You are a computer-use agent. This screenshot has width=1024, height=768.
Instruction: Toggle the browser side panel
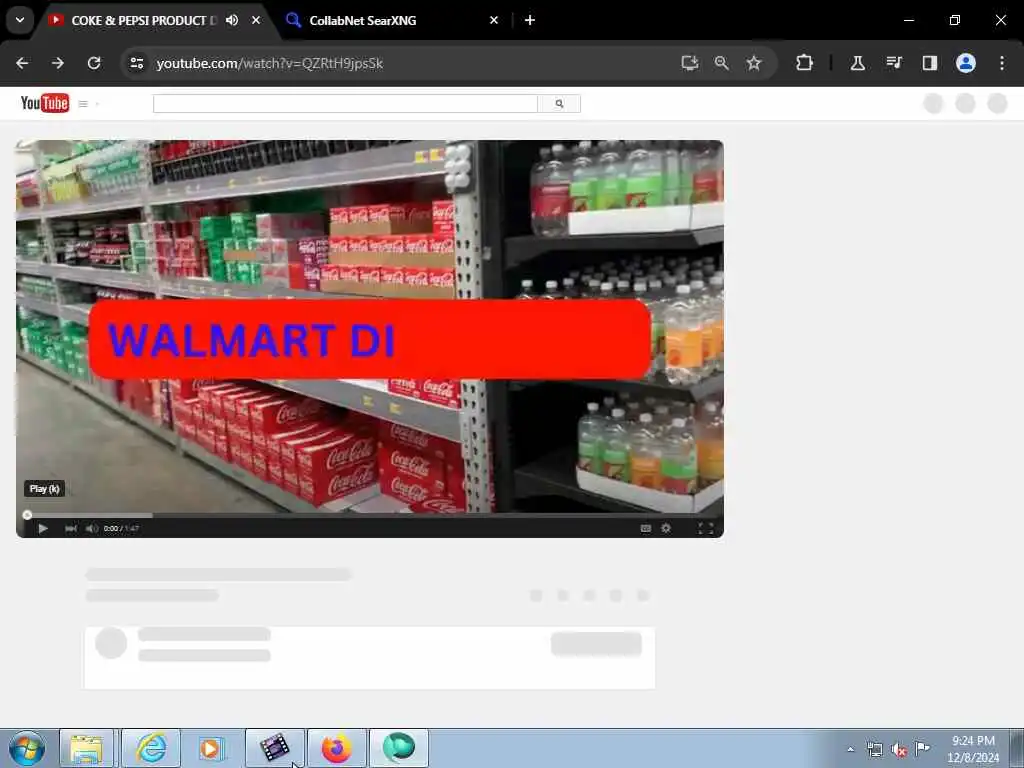(x=930, y=63)
